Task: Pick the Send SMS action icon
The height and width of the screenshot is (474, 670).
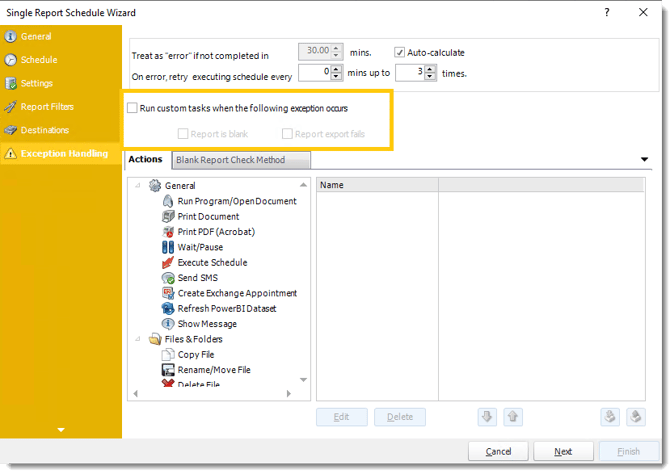Action: tap(168, 278)
